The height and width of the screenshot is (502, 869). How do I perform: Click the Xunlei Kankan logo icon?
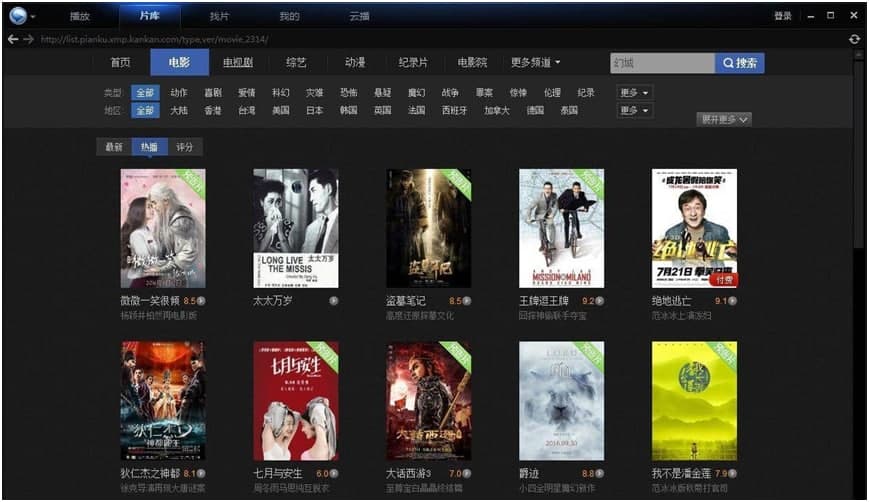[18, 16]
